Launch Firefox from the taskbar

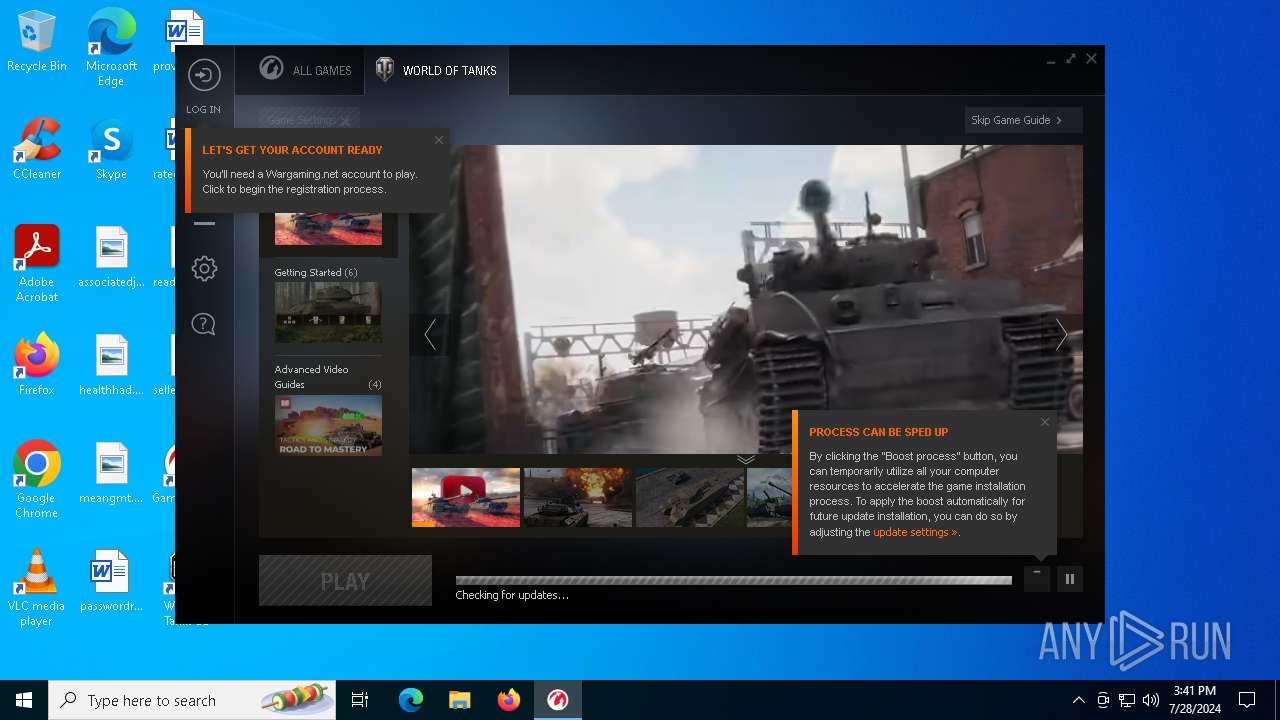pyautogui.click(x=509, y=700)
